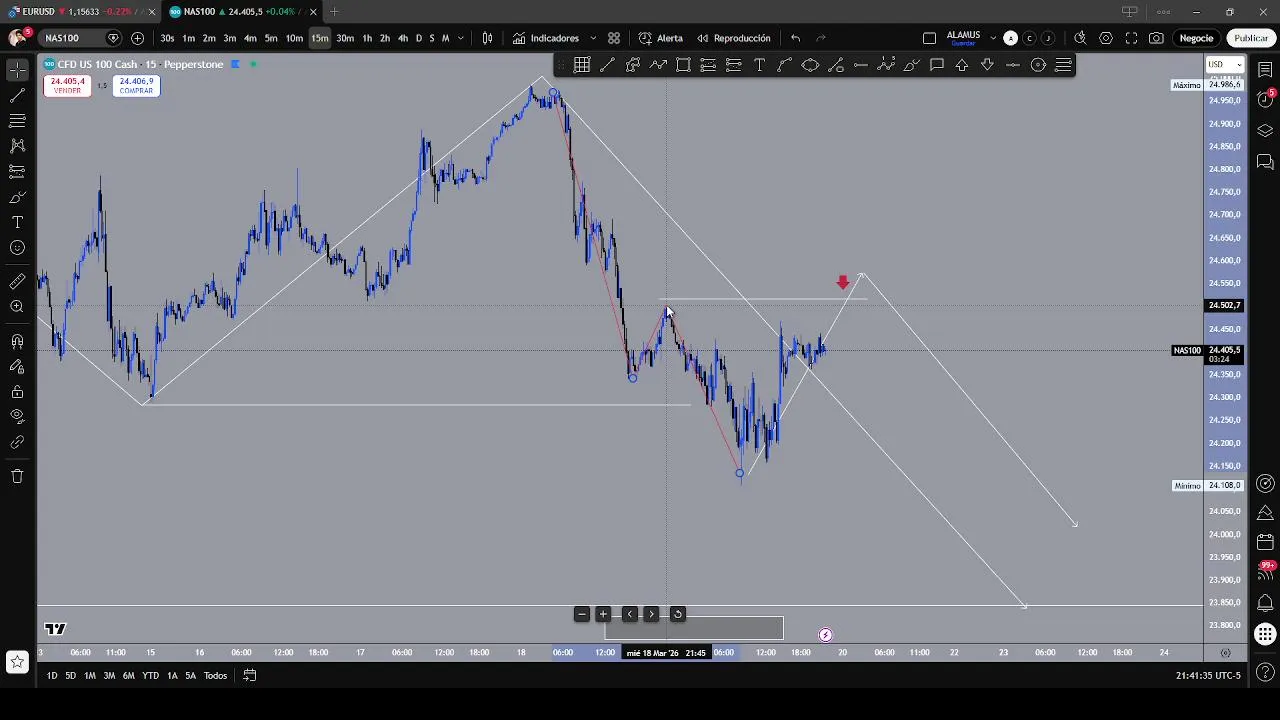The width and height of the screenshot is (1280, 720).
Task: Start bar replay with Reproducción button
Action: point(734,38)
